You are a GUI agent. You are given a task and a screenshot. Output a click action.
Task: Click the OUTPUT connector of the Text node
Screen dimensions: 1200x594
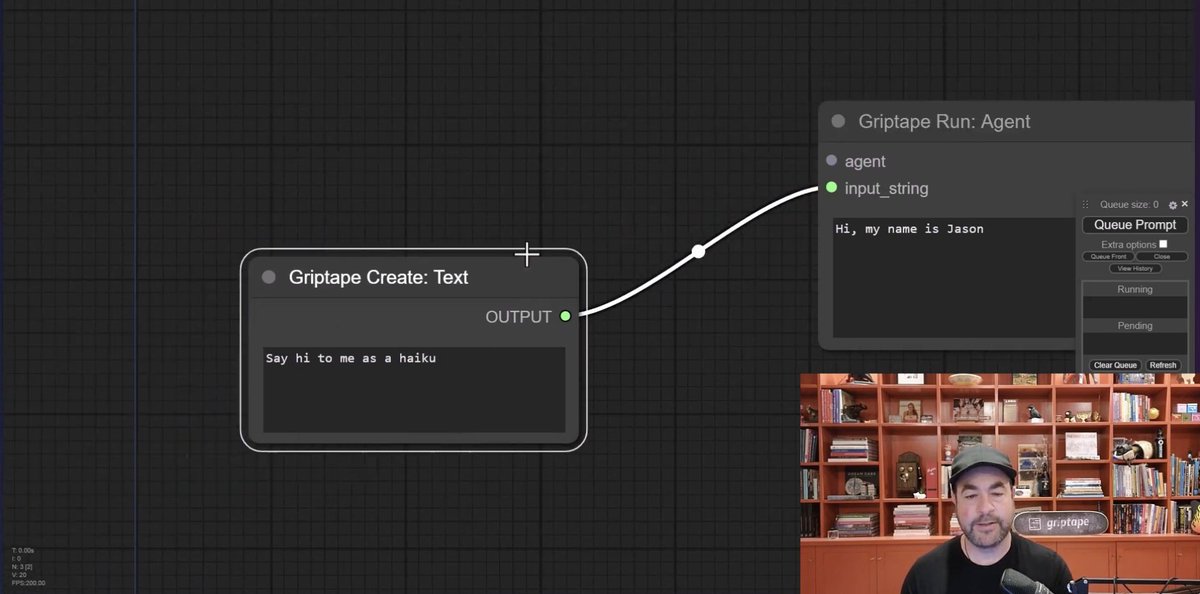pyautogui.click(x=565, y=316)
